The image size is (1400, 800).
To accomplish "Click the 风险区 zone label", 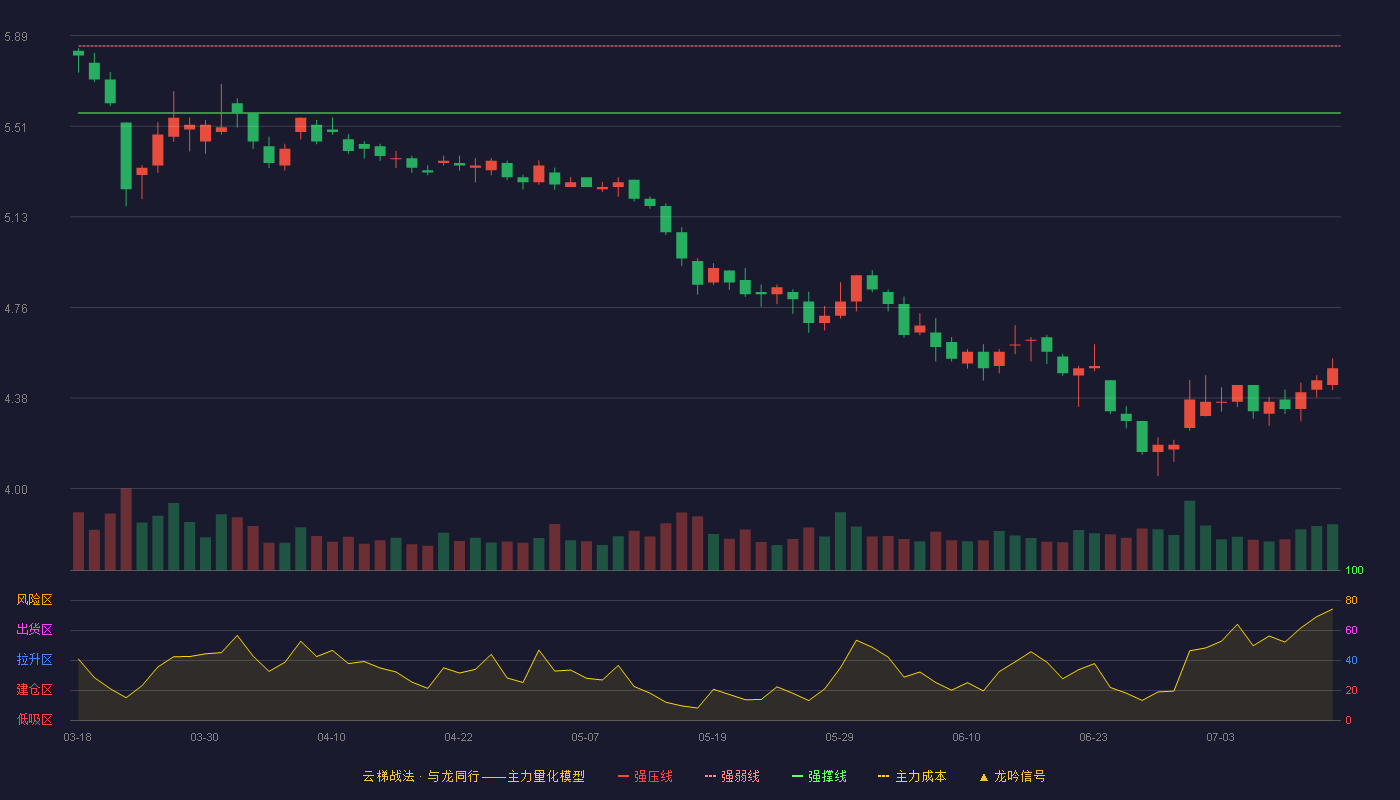I will 34,600.
